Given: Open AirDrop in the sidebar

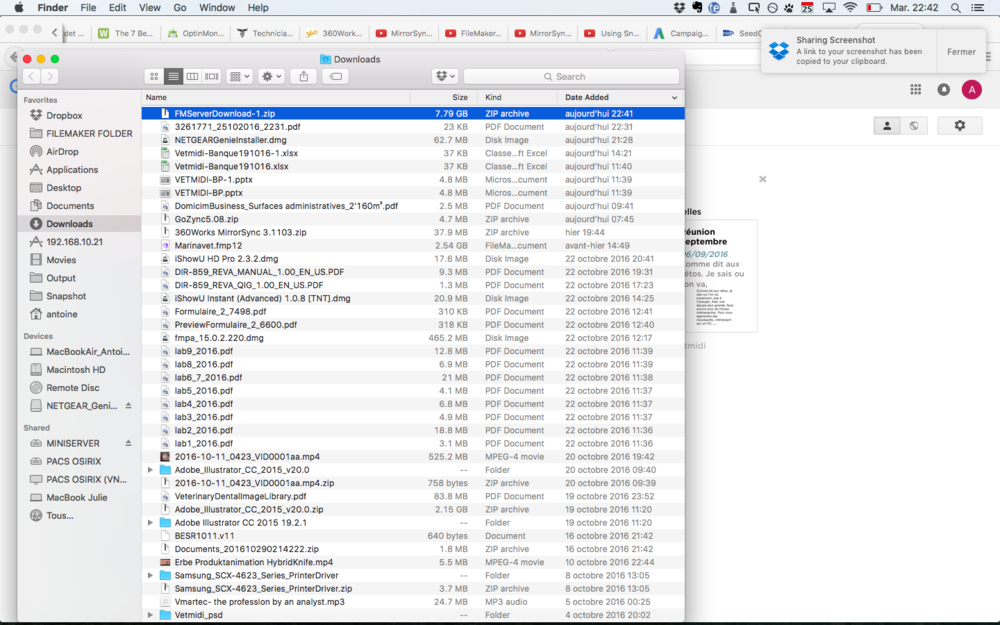Looking at the screenshot, I should pos(62,152).
